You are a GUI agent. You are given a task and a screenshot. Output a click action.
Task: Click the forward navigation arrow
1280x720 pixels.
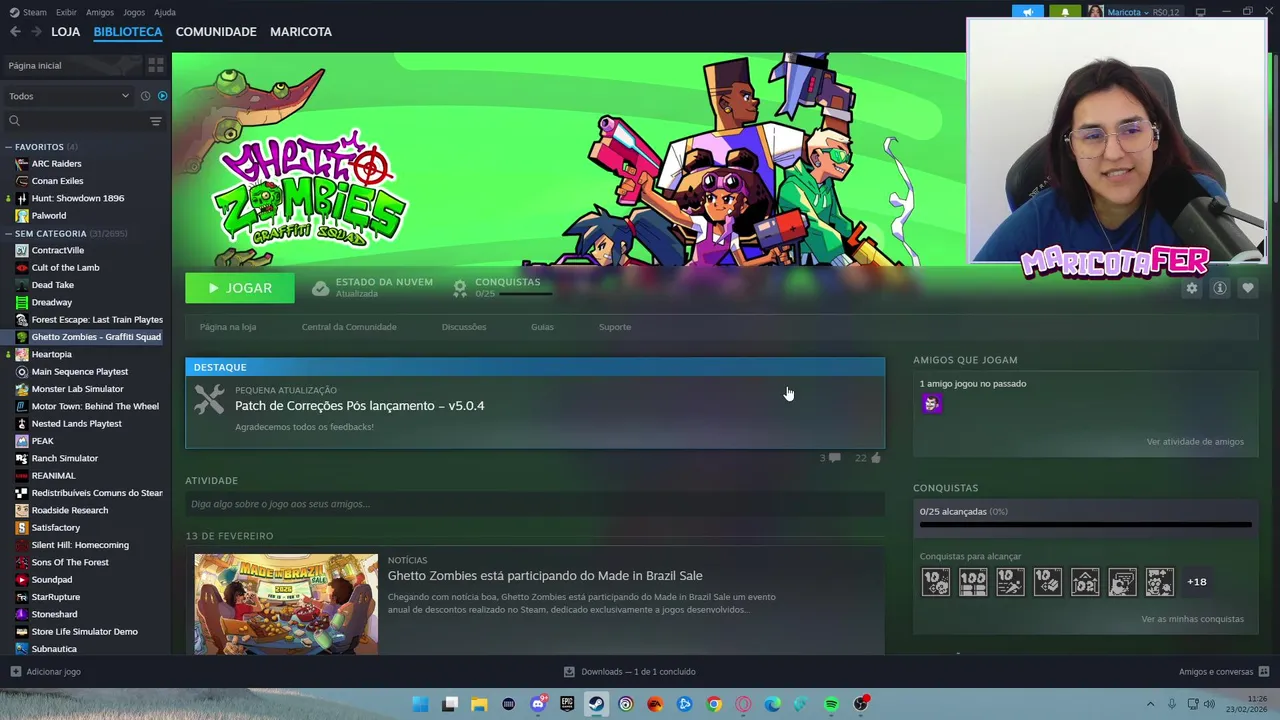36,32
